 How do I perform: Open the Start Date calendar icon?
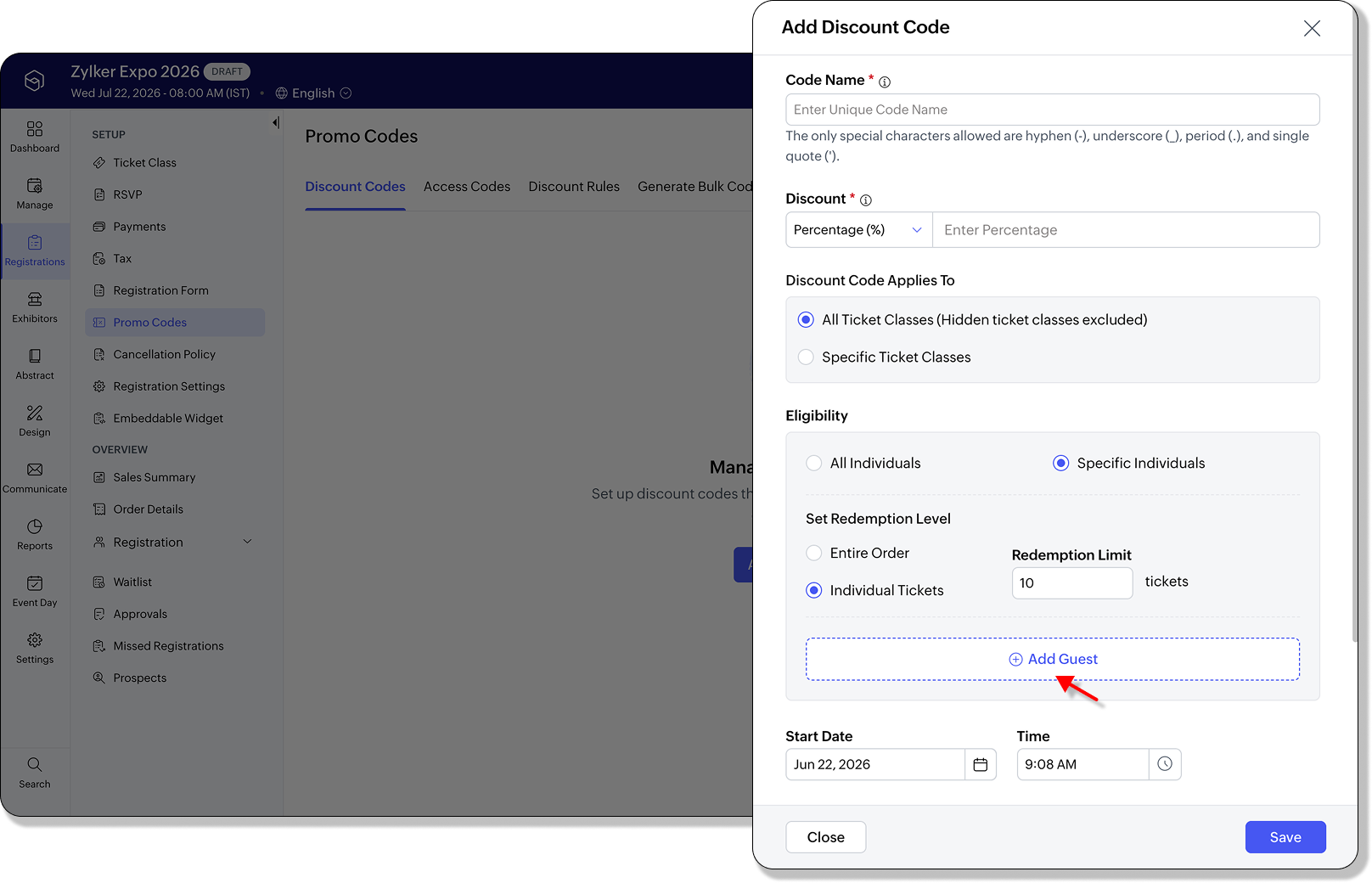click(x=981, y=764)
